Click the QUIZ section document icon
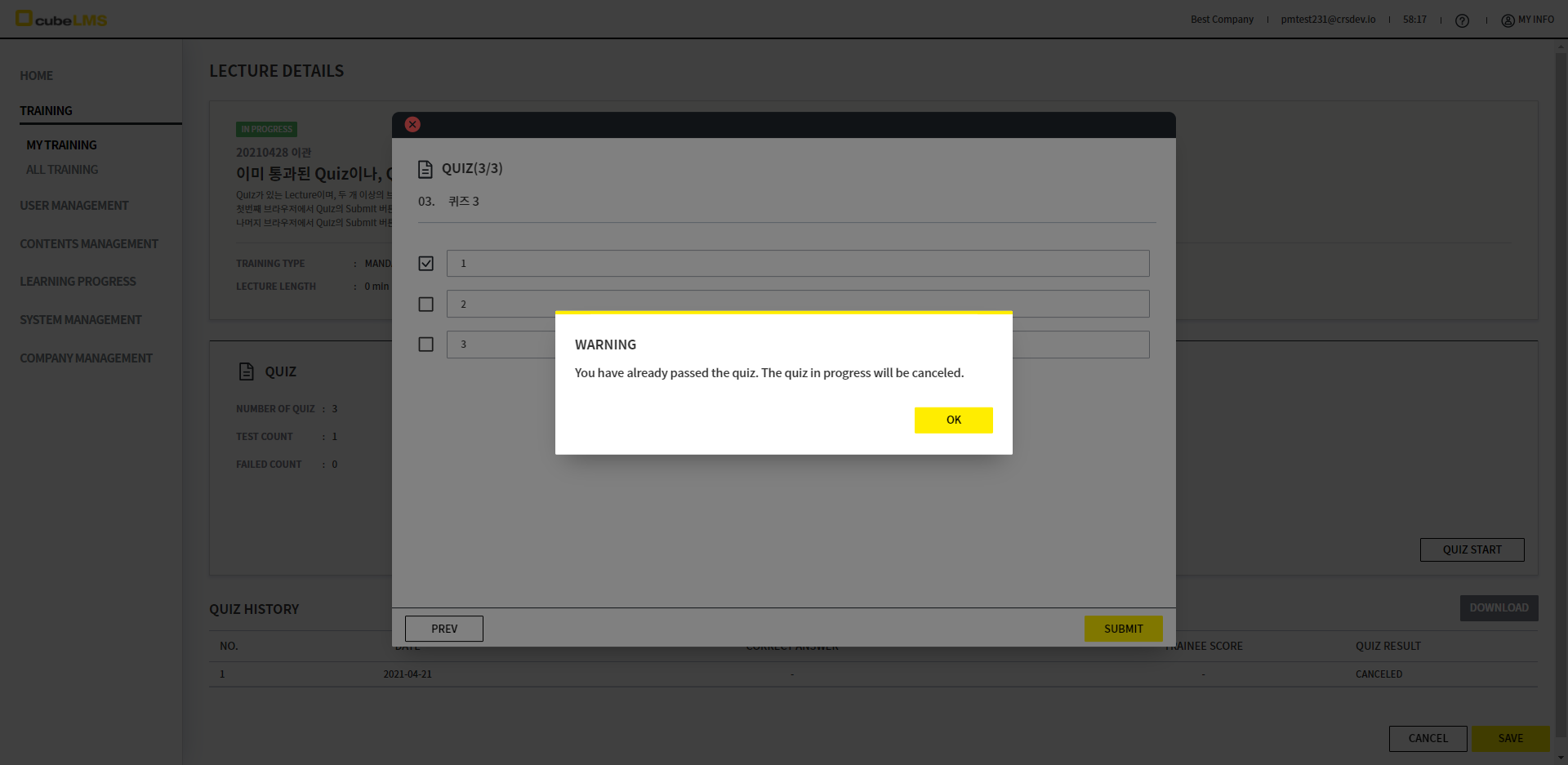Viewport: 1568px width, 765px height. (x=246, y=371)
